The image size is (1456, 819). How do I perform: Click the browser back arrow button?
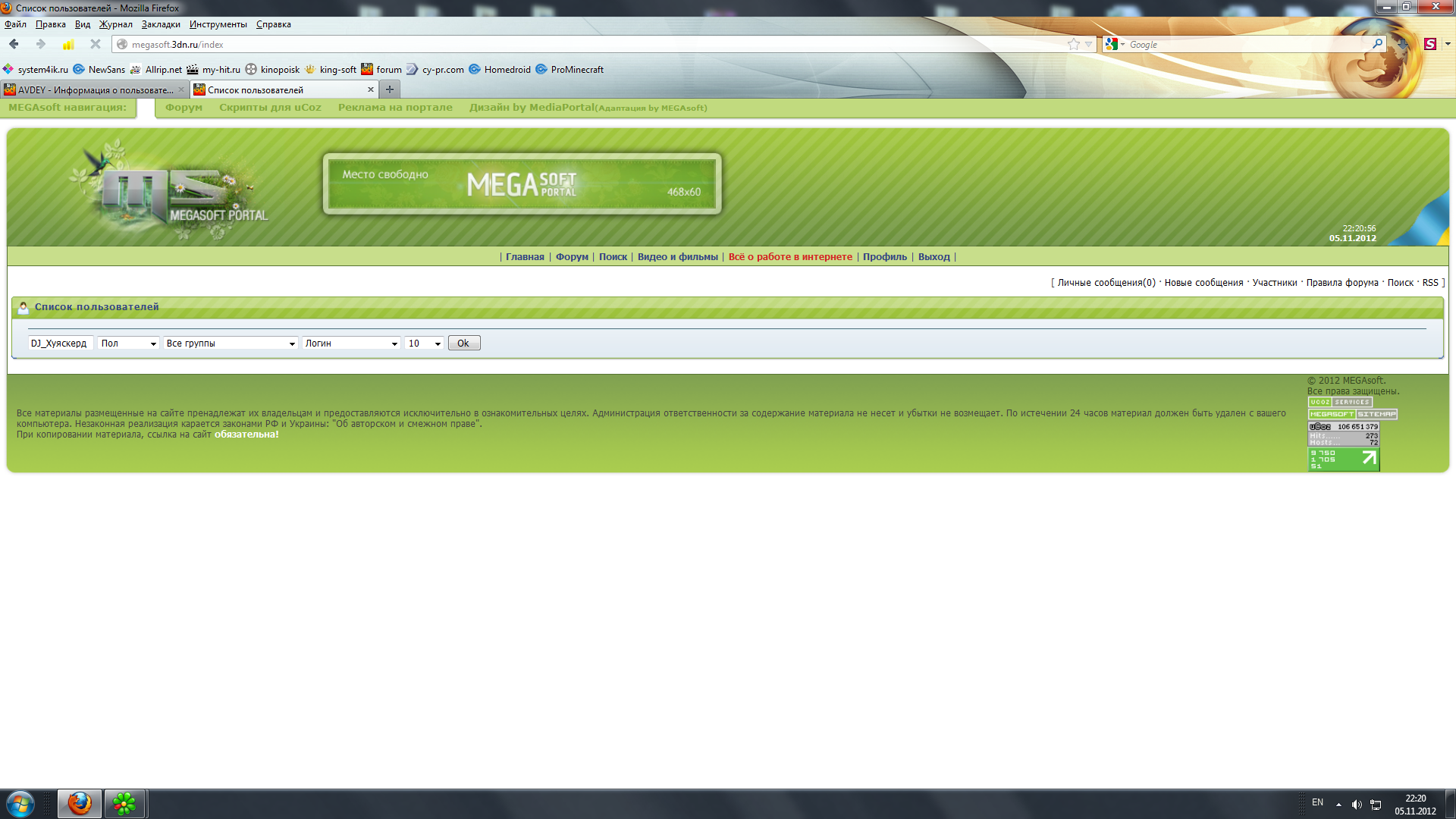point(14,44)
